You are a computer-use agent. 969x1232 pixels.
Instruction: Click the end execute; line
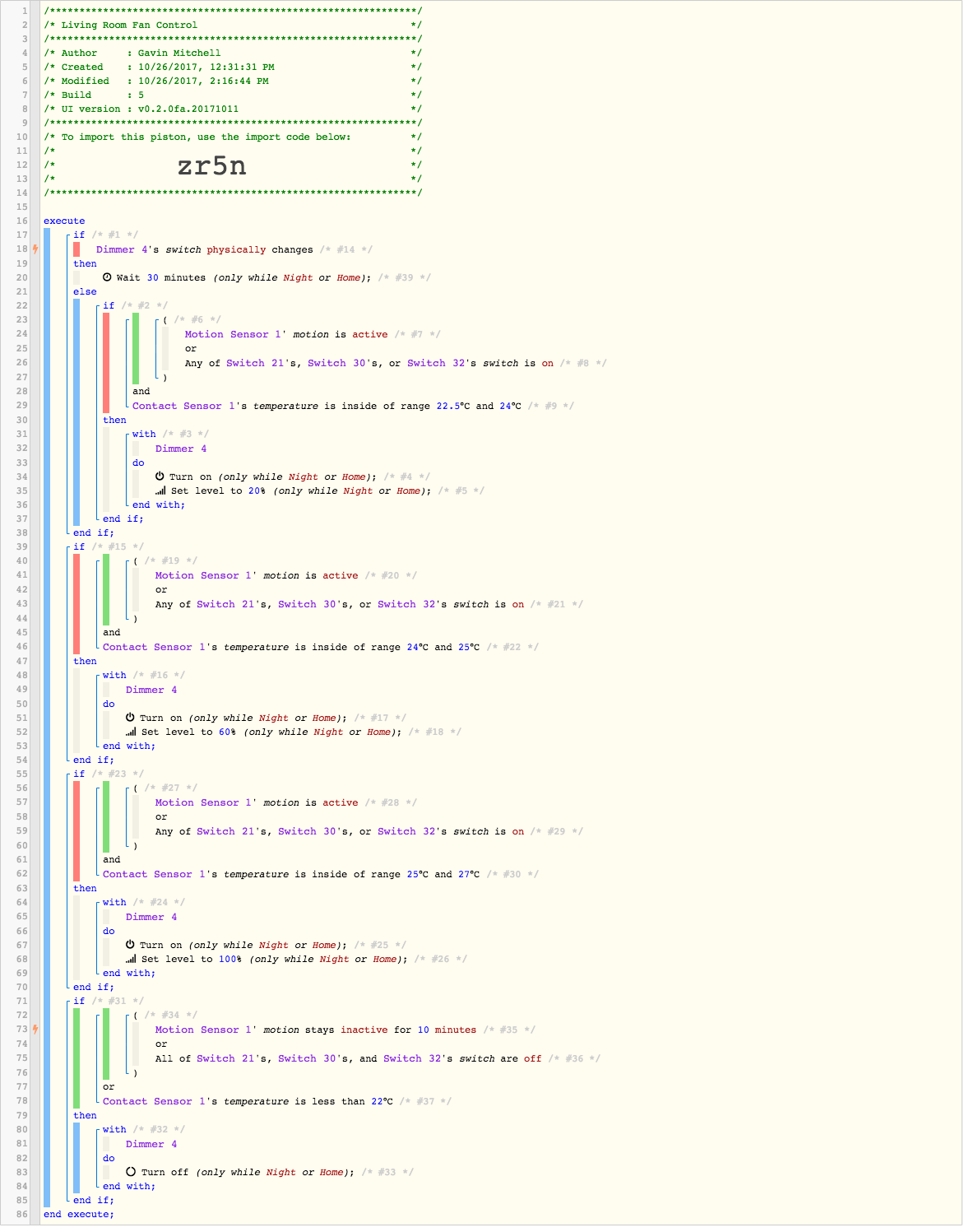click(79, 1214)
